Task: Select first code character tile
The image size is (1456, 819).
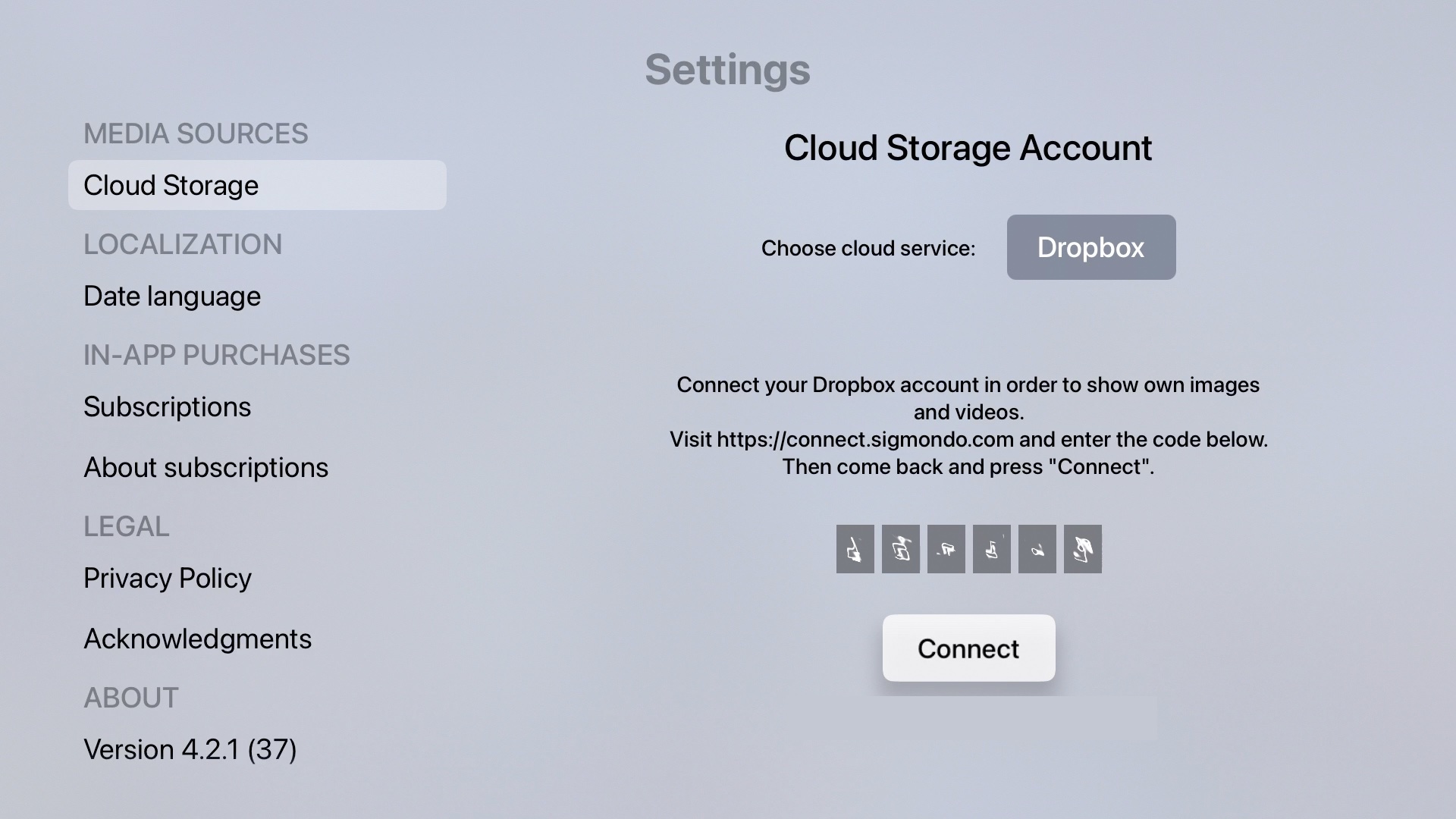Action: pyautogui.click(x=855, y=549)
